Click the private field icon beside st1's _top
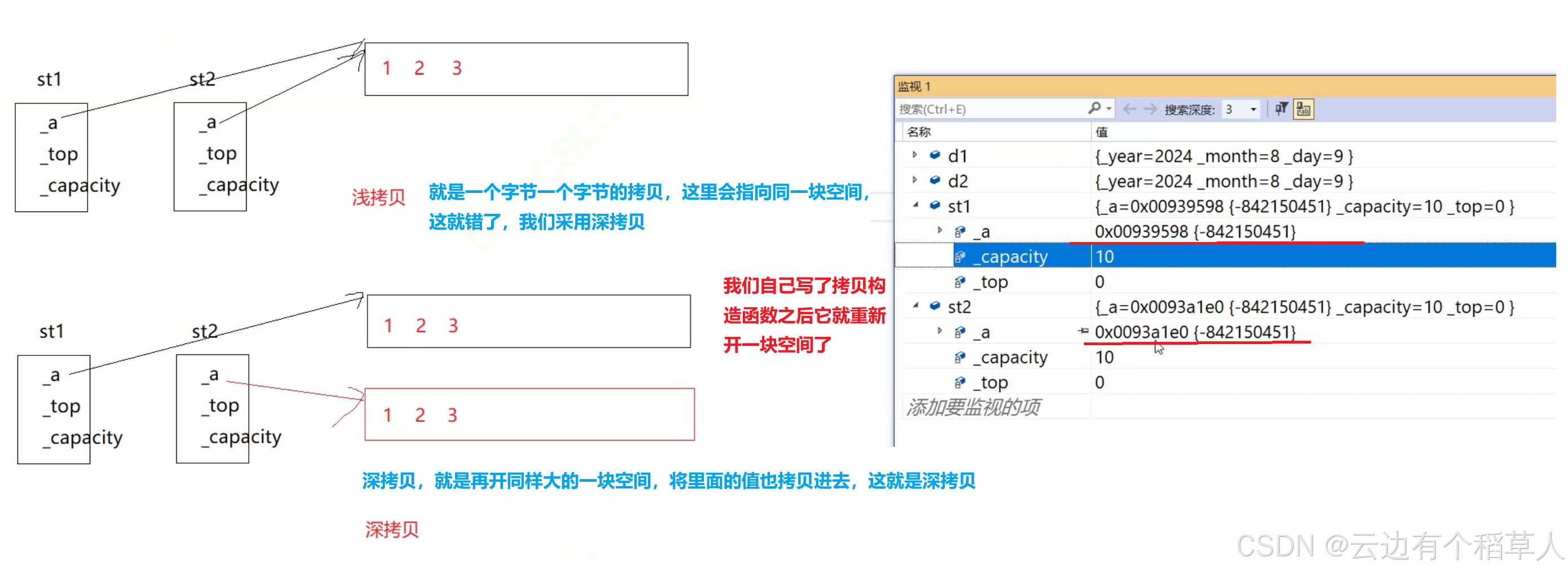Screen dimensions: 1568x572 [960, 281]
